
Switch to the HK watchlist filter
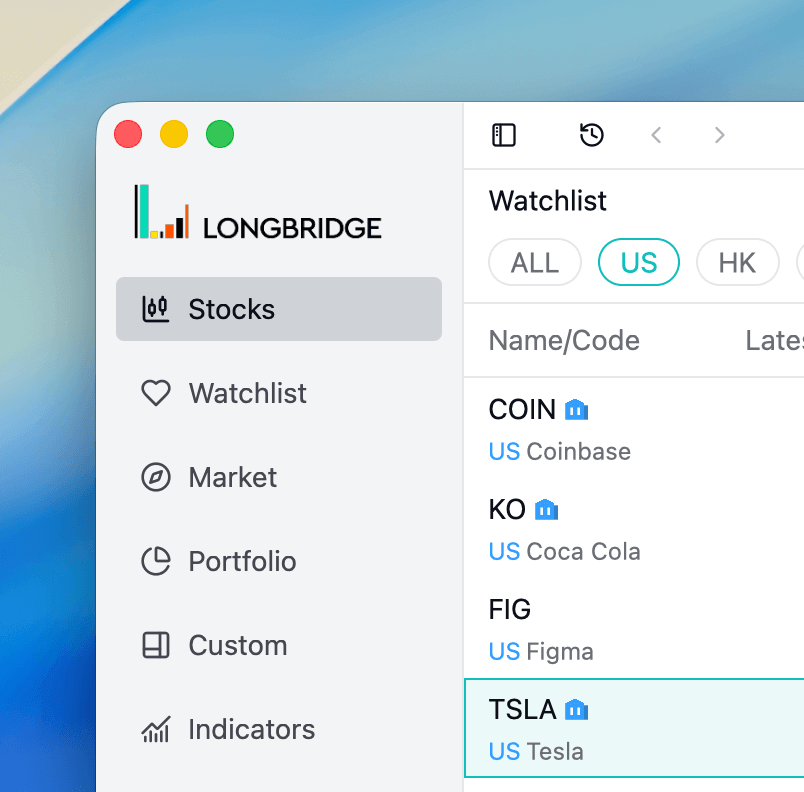[x=738, y=263]
